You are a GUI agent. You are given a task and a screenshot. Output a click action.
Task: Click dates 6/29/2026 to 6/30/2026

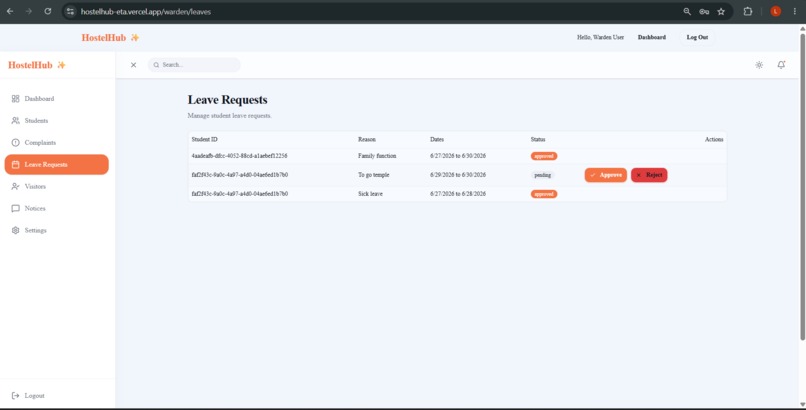(458, 175)
